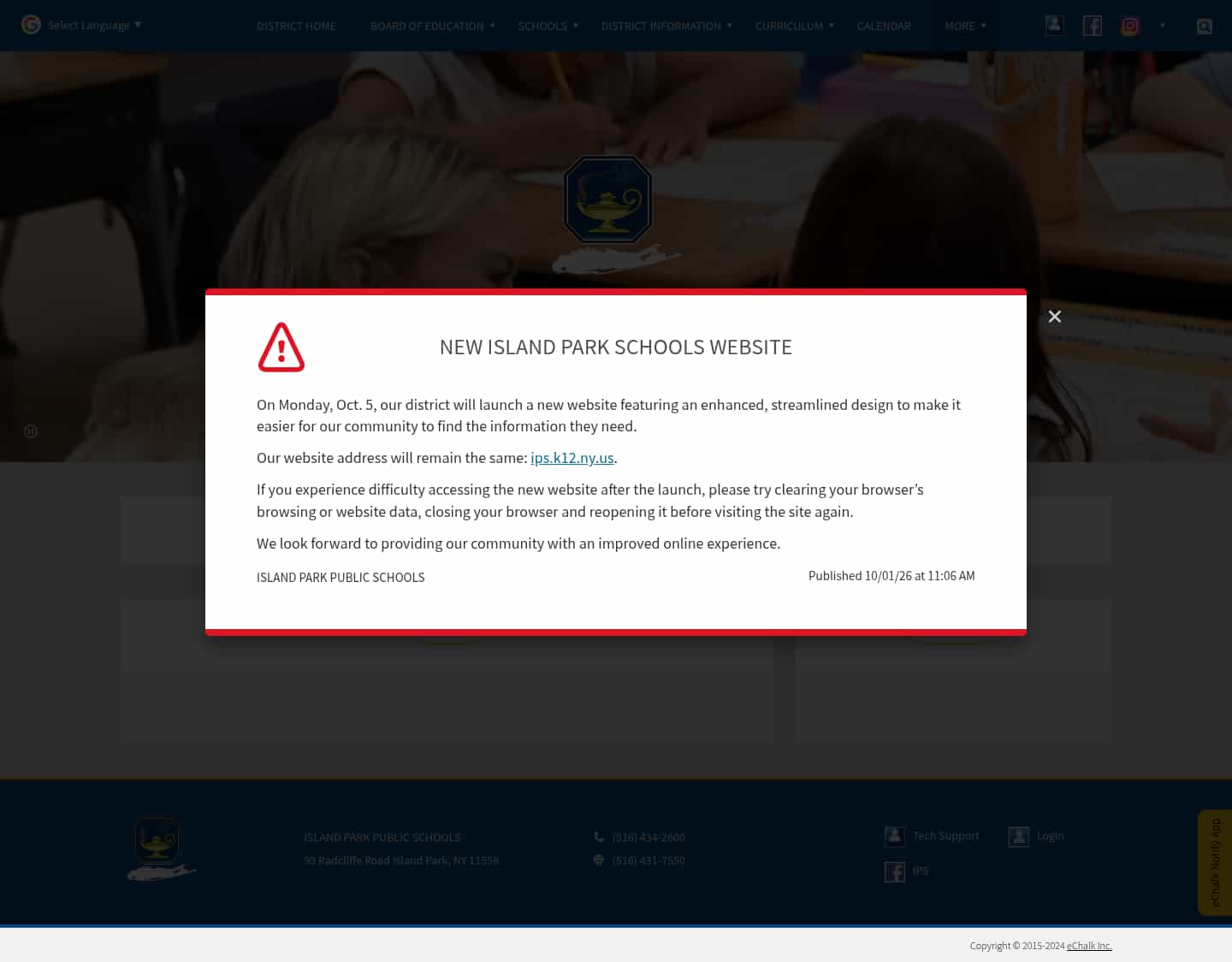Click the footer IPS Facebook icon
Screen dimensions: 1232x962
pos(895,871)
